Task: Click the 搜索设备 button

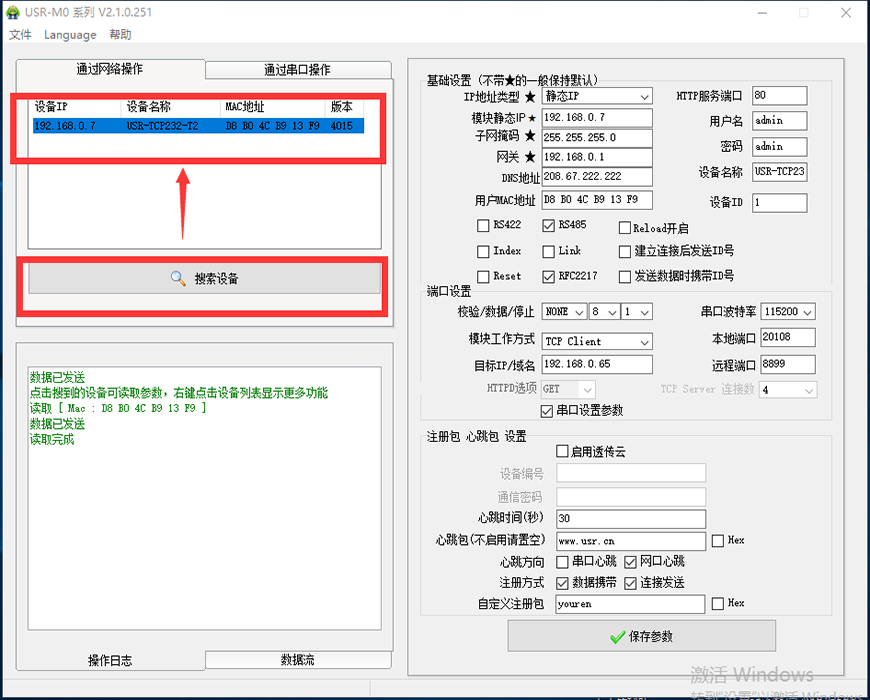Action: (x=205, y=279)
